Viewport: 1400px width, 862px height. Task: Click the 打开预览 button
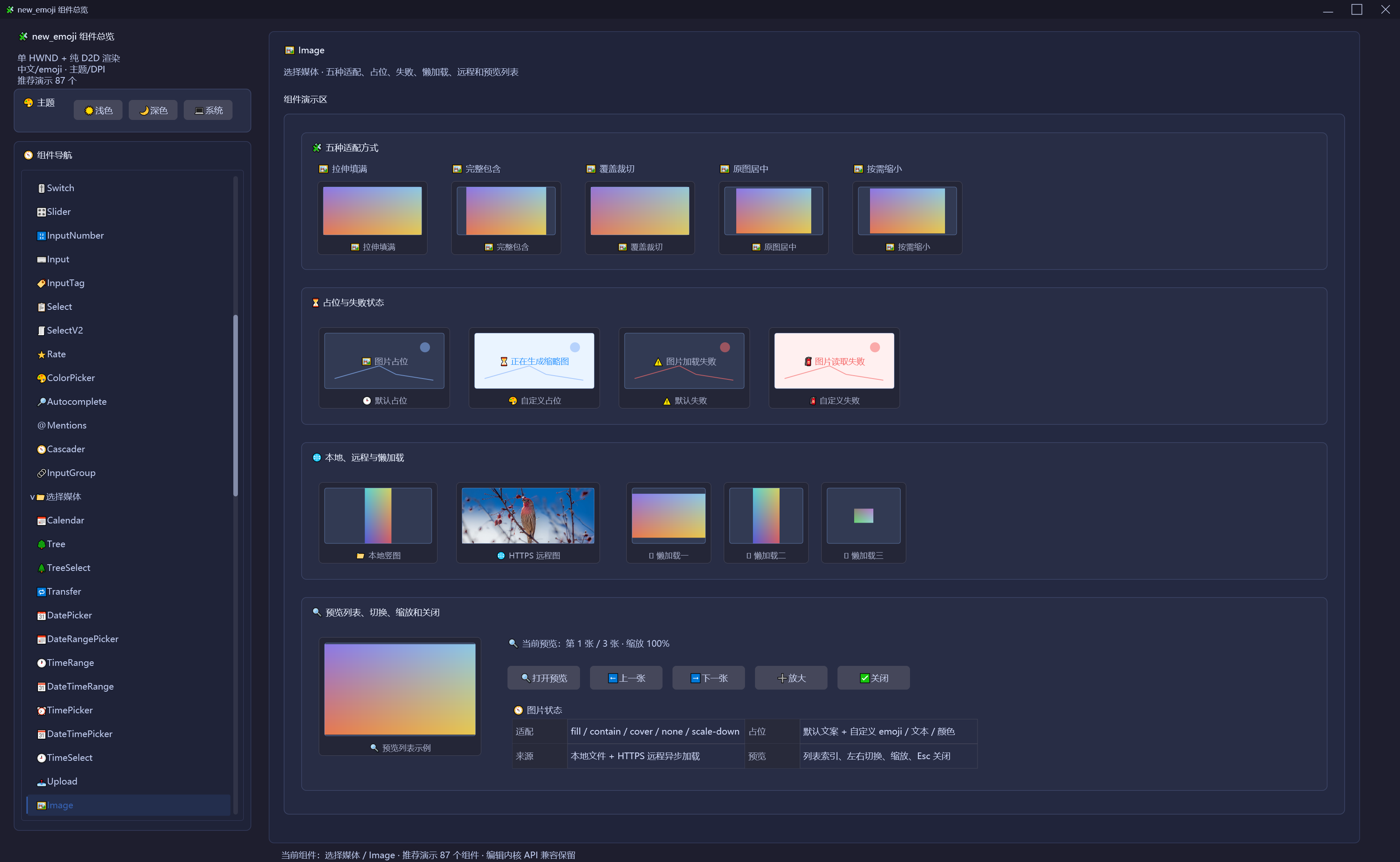tap(543, 678)
